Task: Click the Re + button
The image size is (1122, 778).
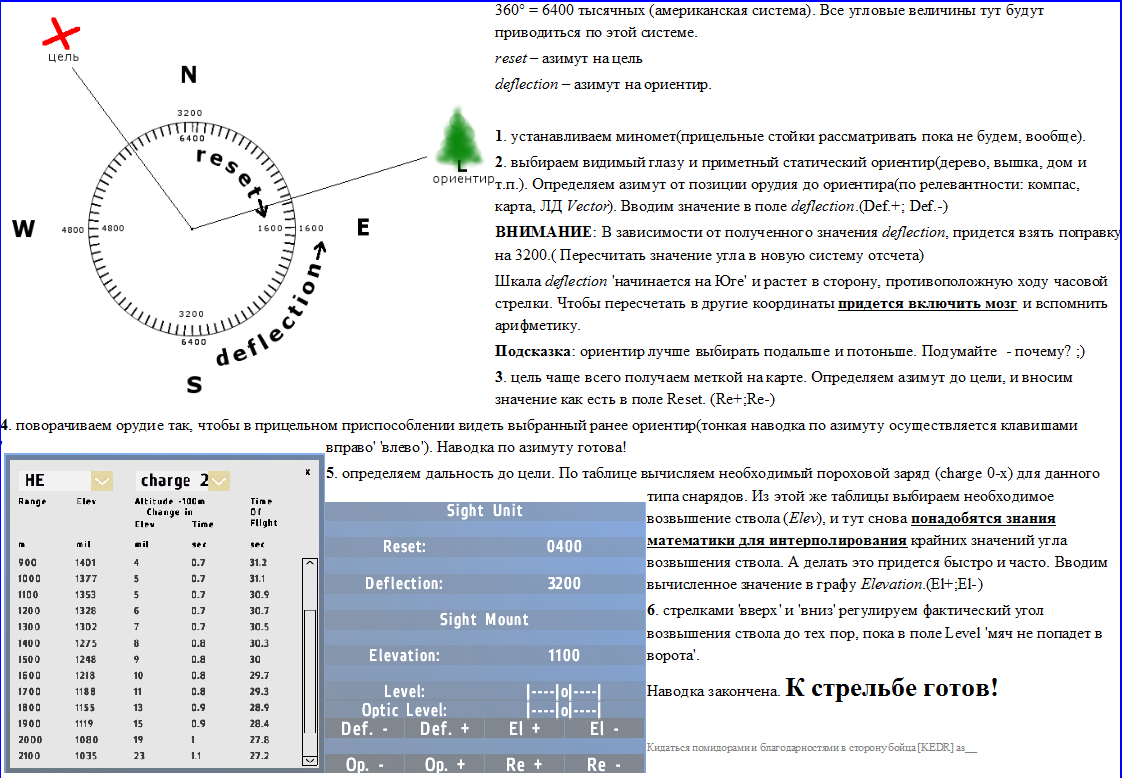Action: pos(525,764)
